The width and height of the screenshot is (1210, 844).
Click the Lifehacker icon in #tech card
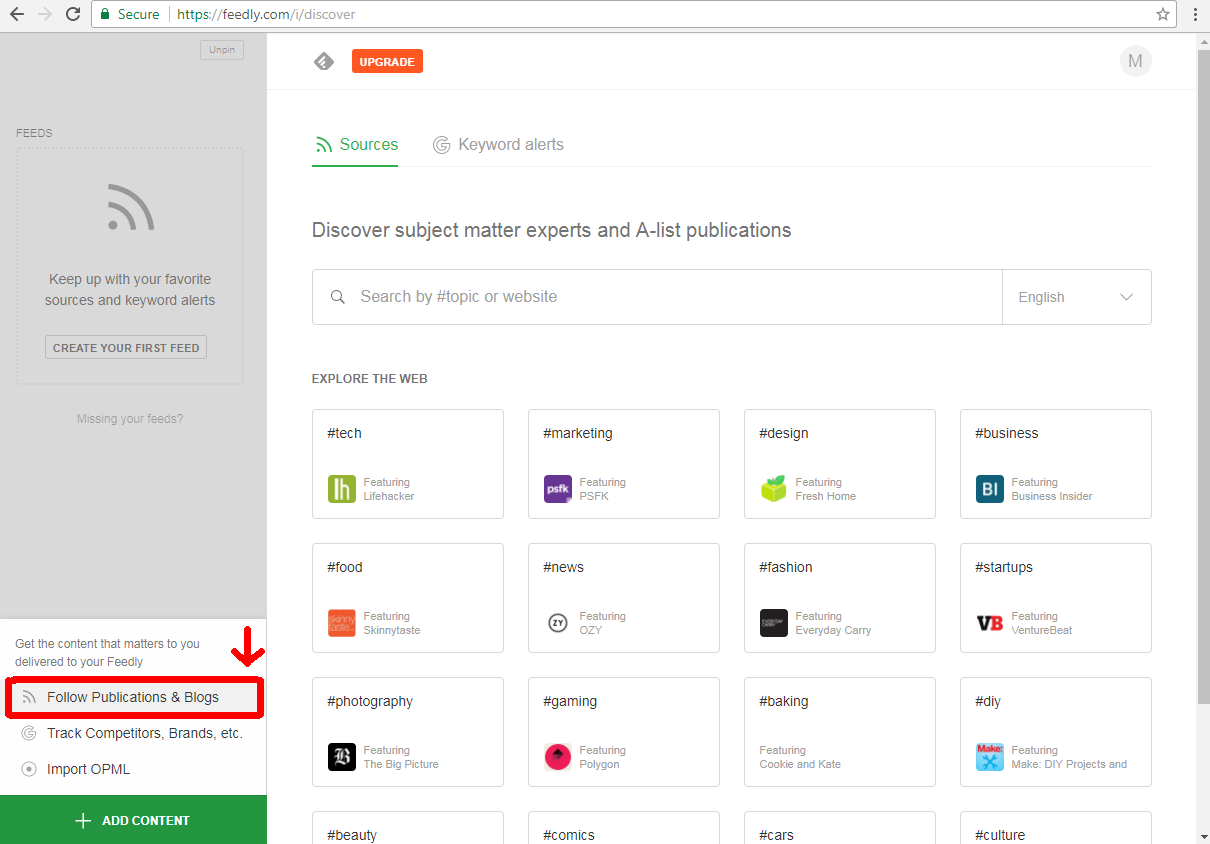click(342, 489)
